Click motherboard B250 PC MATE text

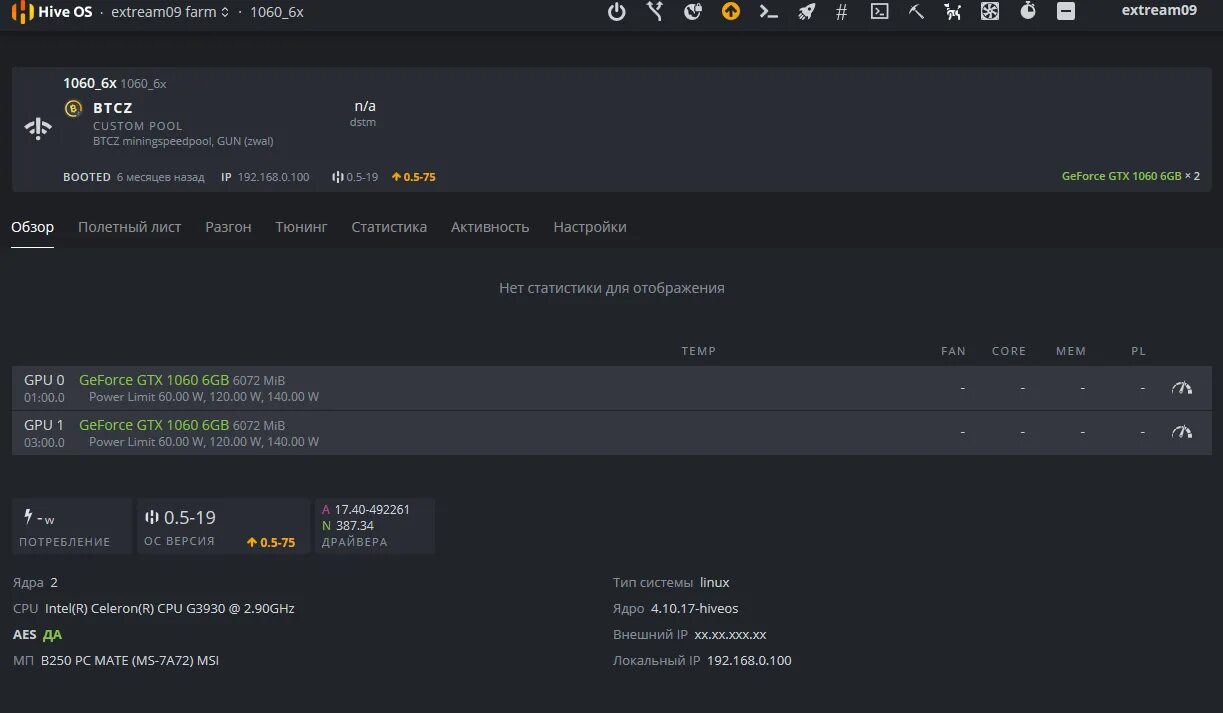[130, 660]
